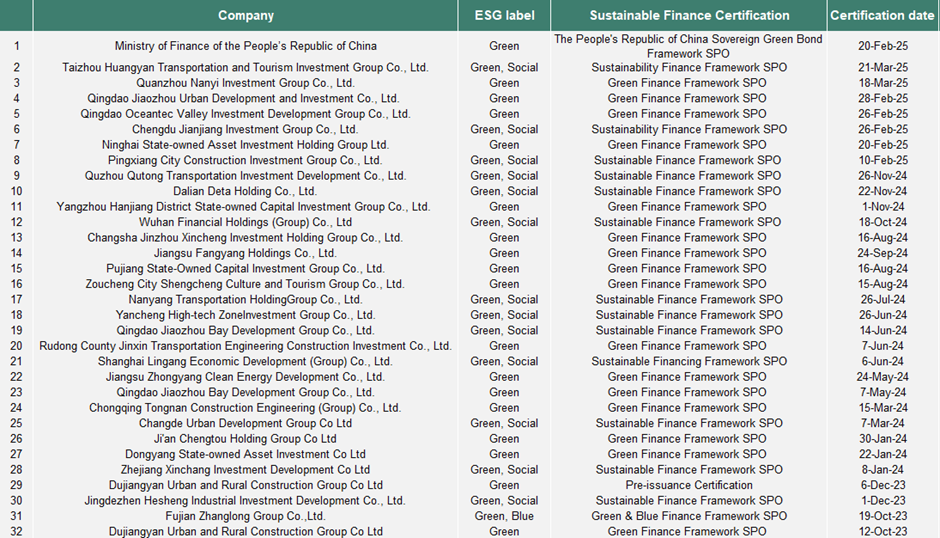Click certification date 19-Oct-23

click(882, 517)
